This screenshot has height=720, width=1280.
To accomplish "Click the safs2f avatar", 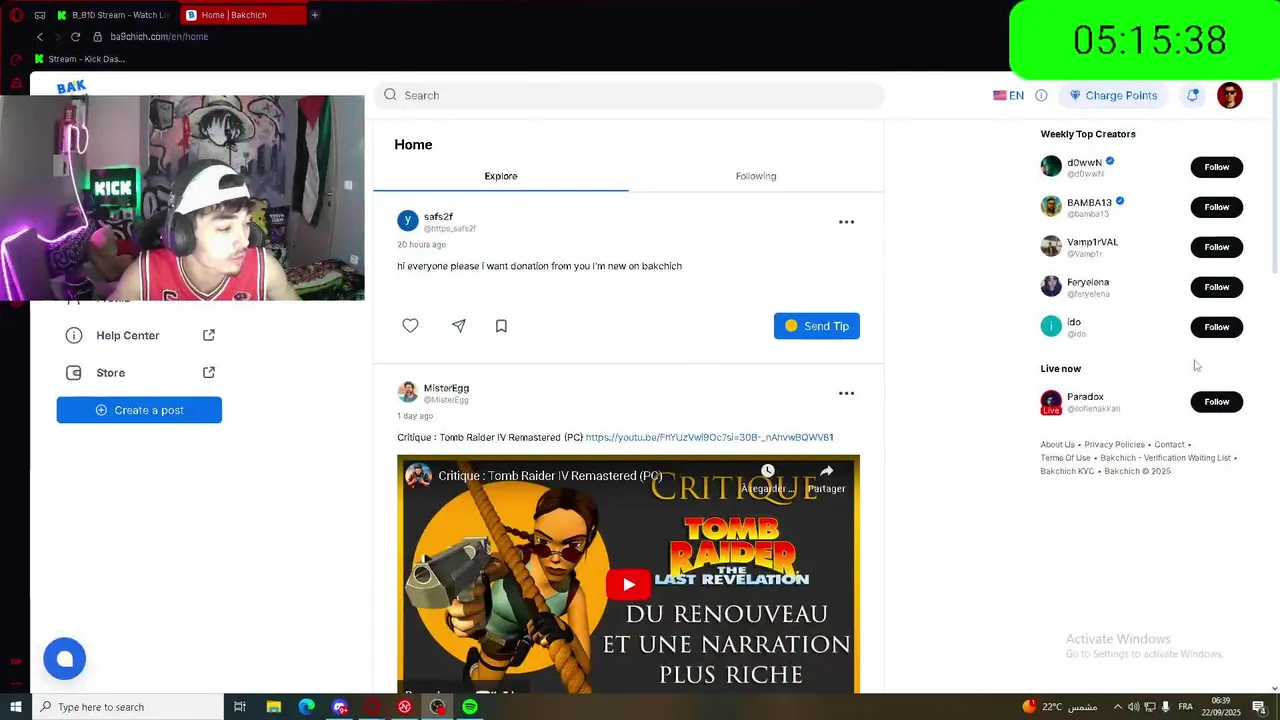I will click(x=407, y=221).
